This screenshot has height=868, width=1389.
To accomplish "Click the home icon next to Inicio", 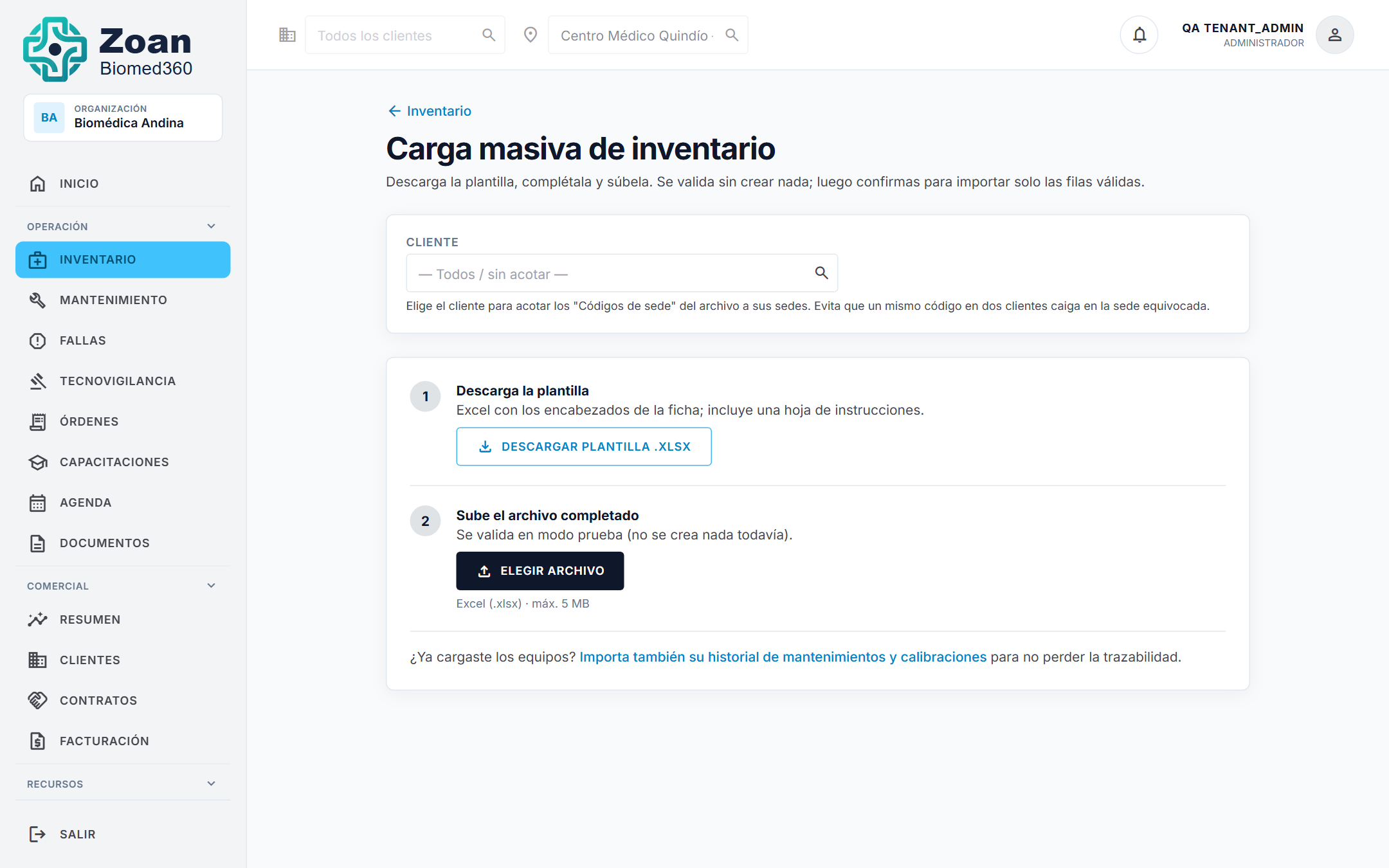I will click(38, 184).
